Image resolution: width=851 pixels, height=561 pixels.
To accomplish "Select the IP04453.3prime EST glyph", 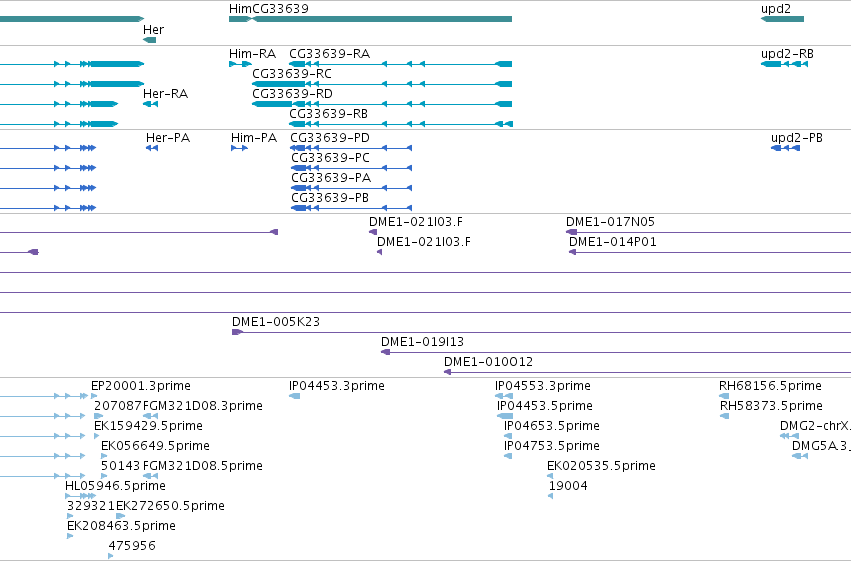I will click(x=294, y=396).
